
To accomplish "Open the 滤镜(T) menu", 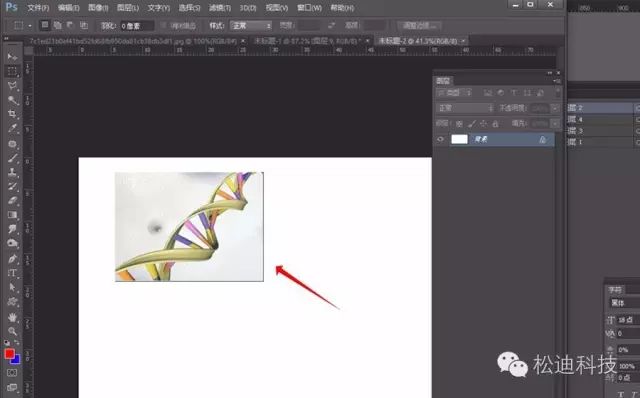I will click(220, 8).
